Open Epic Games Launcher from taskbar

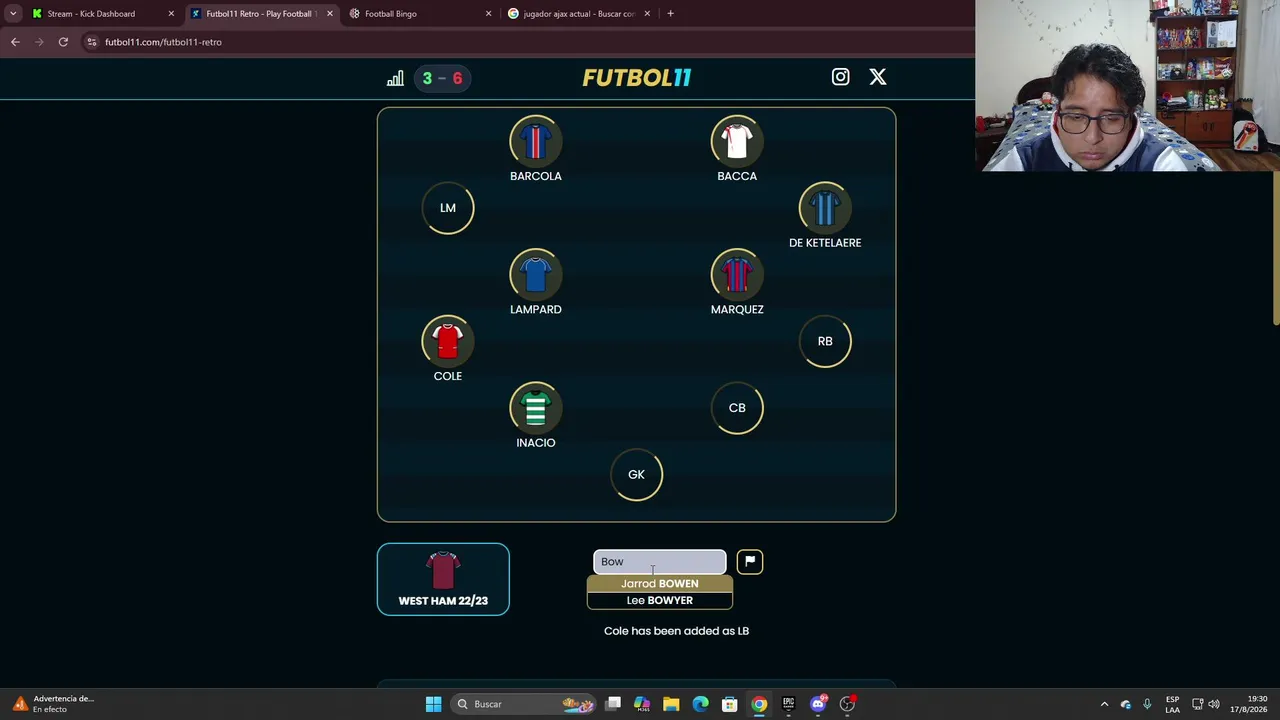click(x=788, y=704)
